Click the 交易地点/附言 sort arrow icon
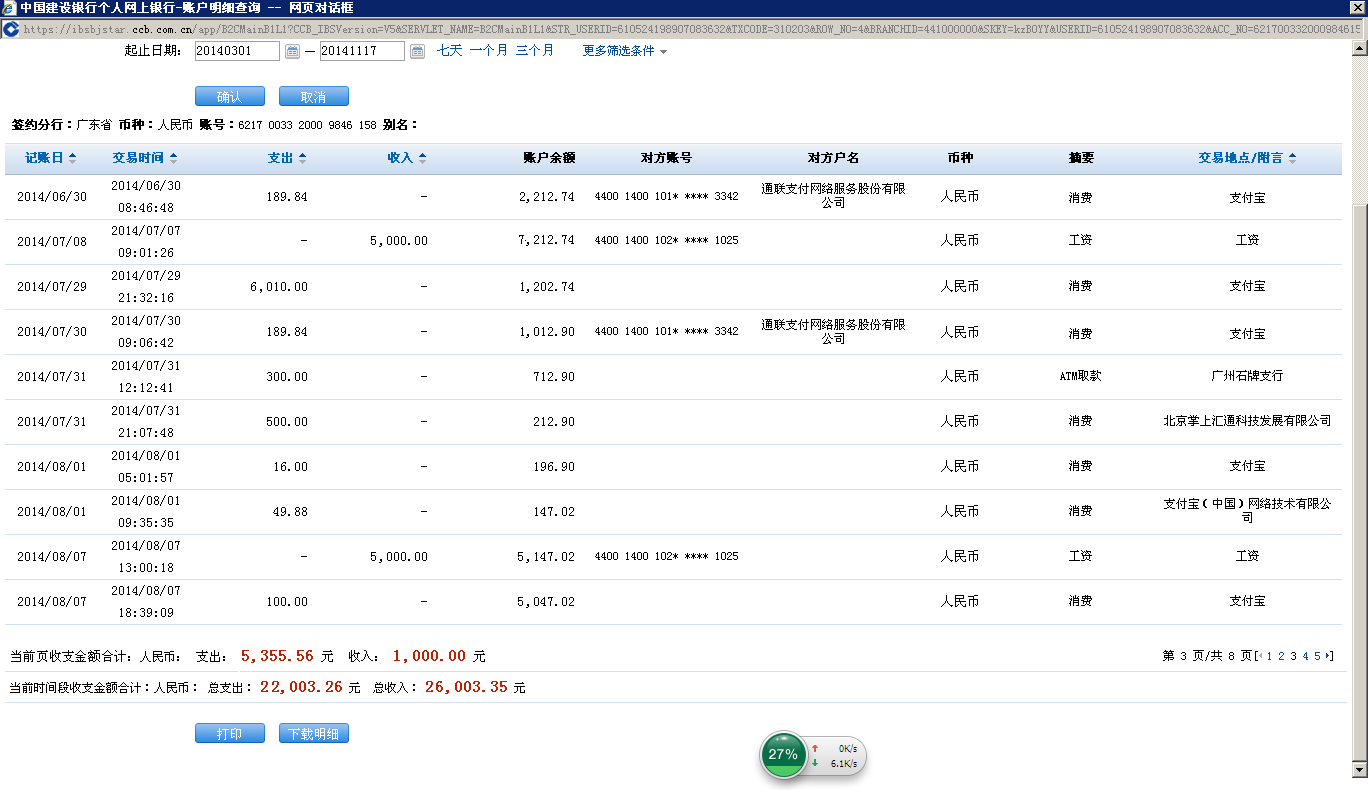Viewport: 1368px width, 804px height. click(1292, 158)
